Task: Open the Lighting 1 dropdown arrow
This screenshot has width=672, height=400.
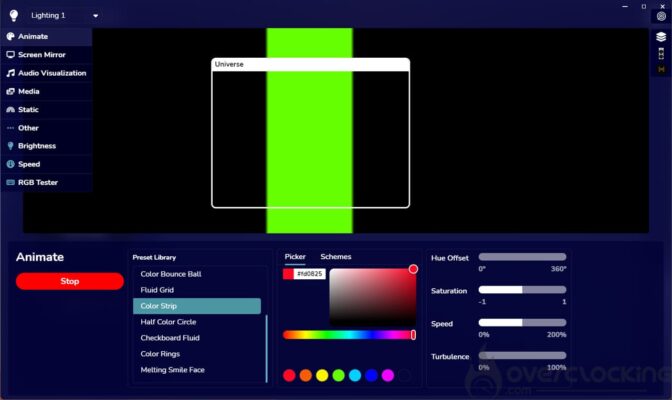Action: click(95, 16)
